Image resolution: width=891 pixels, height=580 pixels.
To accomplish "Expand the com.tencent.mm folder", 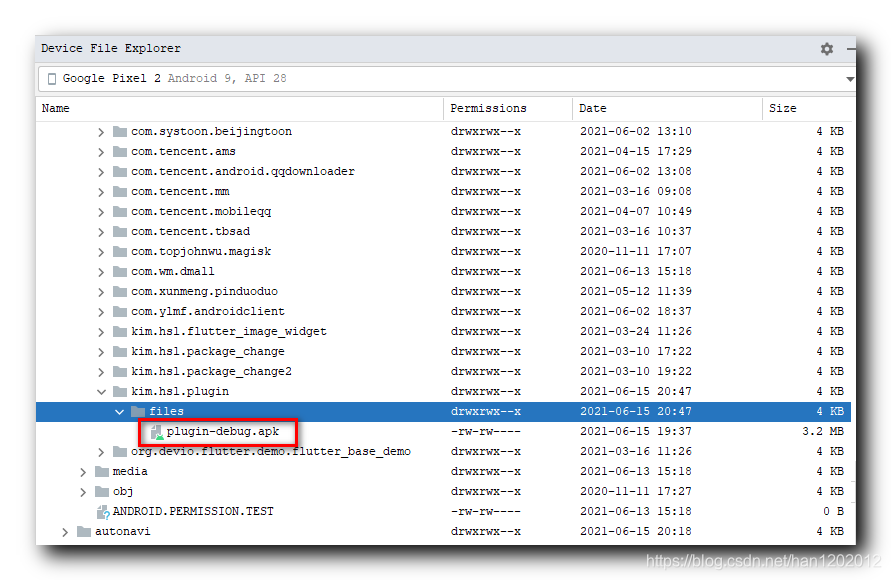I will pos(101,192).
